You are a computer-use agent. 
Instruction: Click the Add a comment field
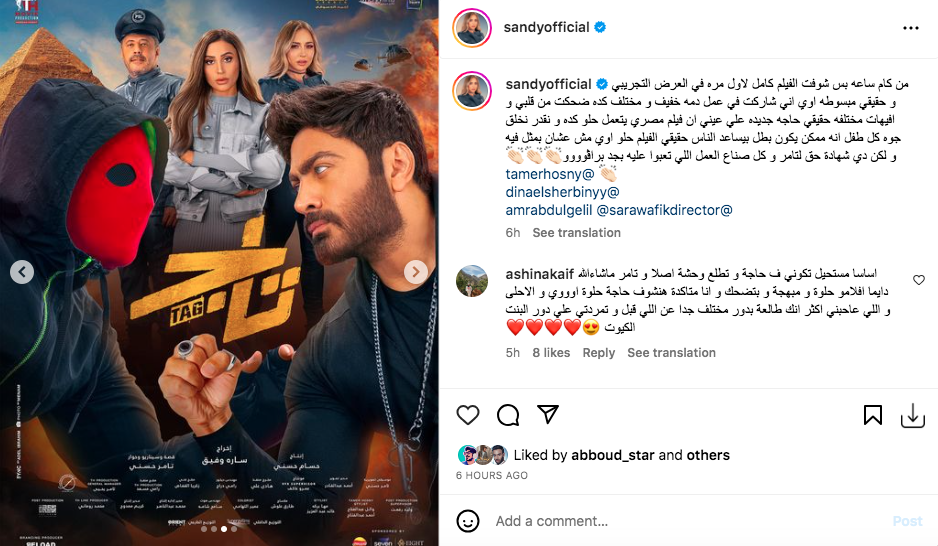[688, 521]
